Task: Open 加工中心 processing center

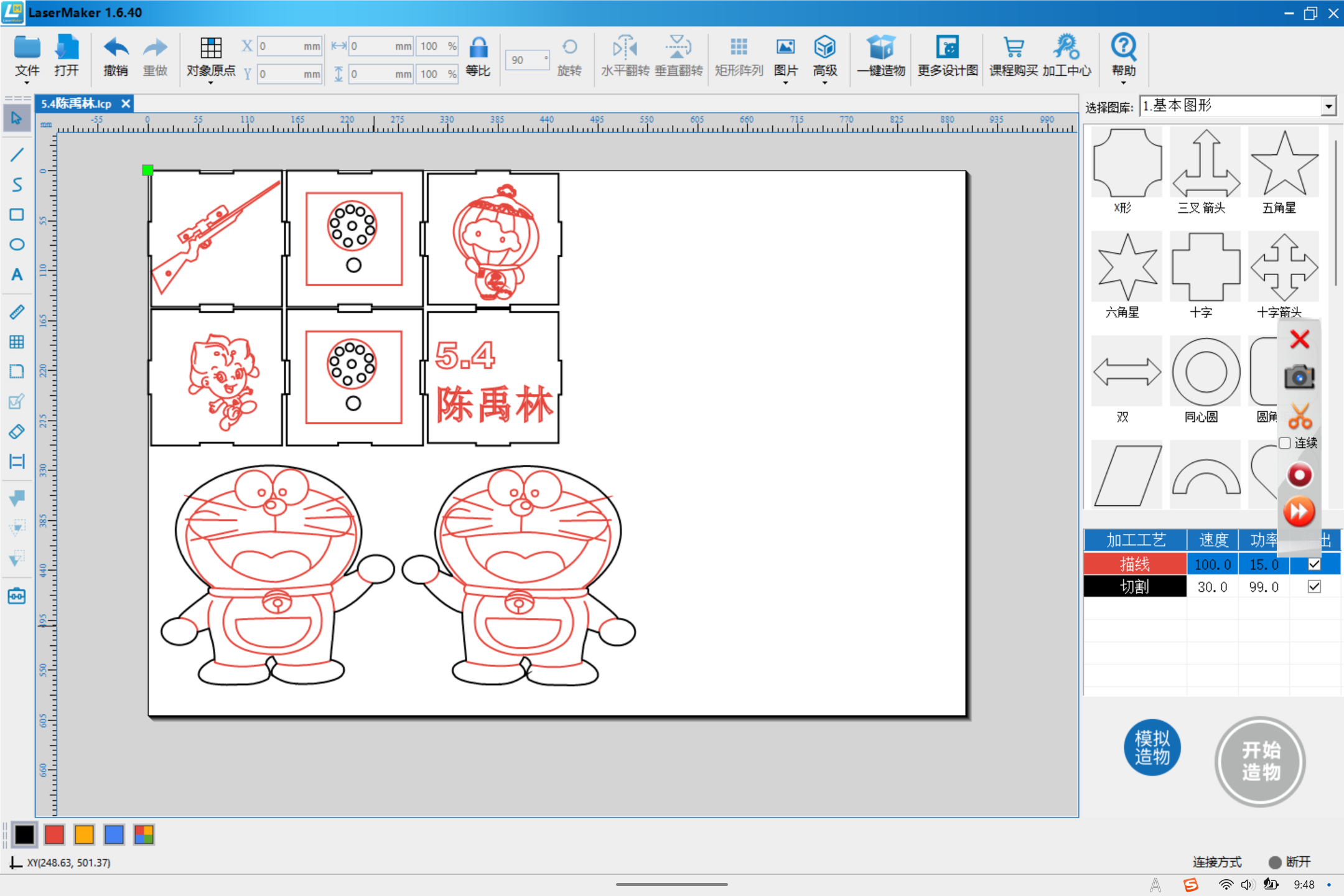Action: coord(1066,56)
